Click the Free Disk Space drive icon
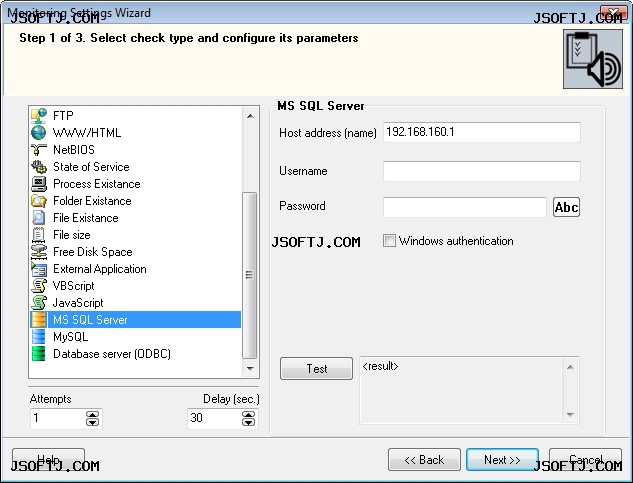Viewport: 633px width, 483px height. (39, 252)
